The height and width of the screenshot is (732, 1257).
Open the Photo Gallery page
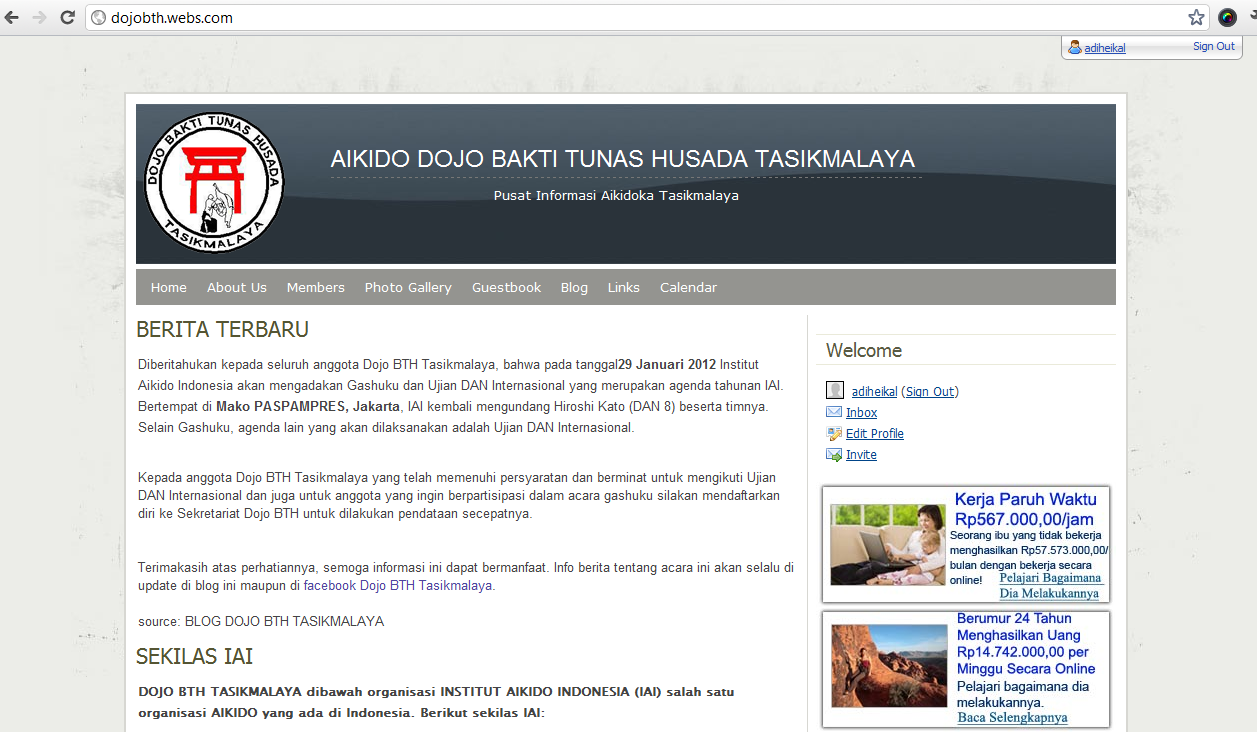(x=408, y=287)
